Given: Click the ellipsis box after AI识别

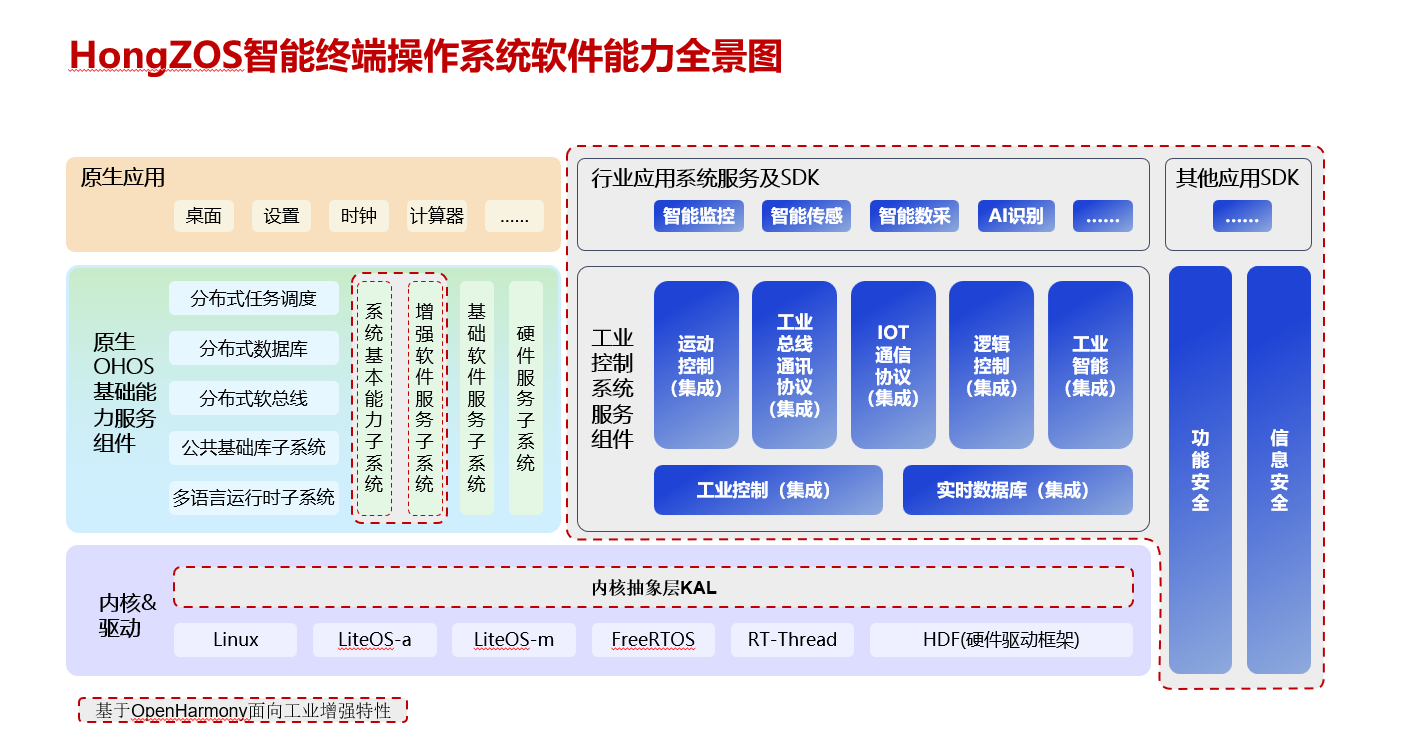Looking at the screenshot, I should pos(1103,216).
